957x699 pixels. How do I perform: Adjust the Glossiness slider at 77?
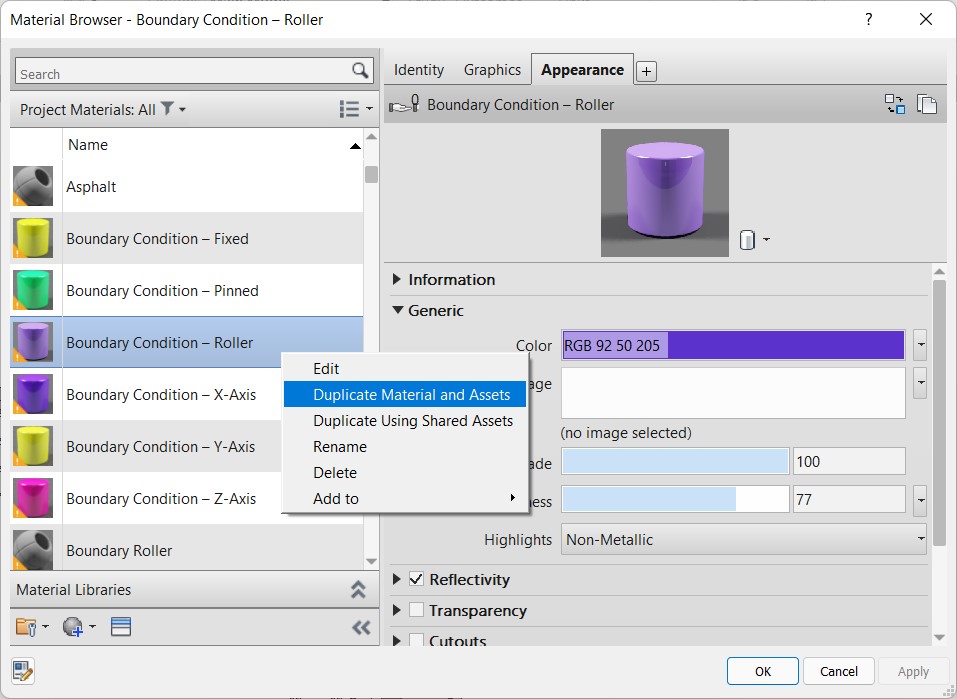pyautogui.click(x=675, y=499)
